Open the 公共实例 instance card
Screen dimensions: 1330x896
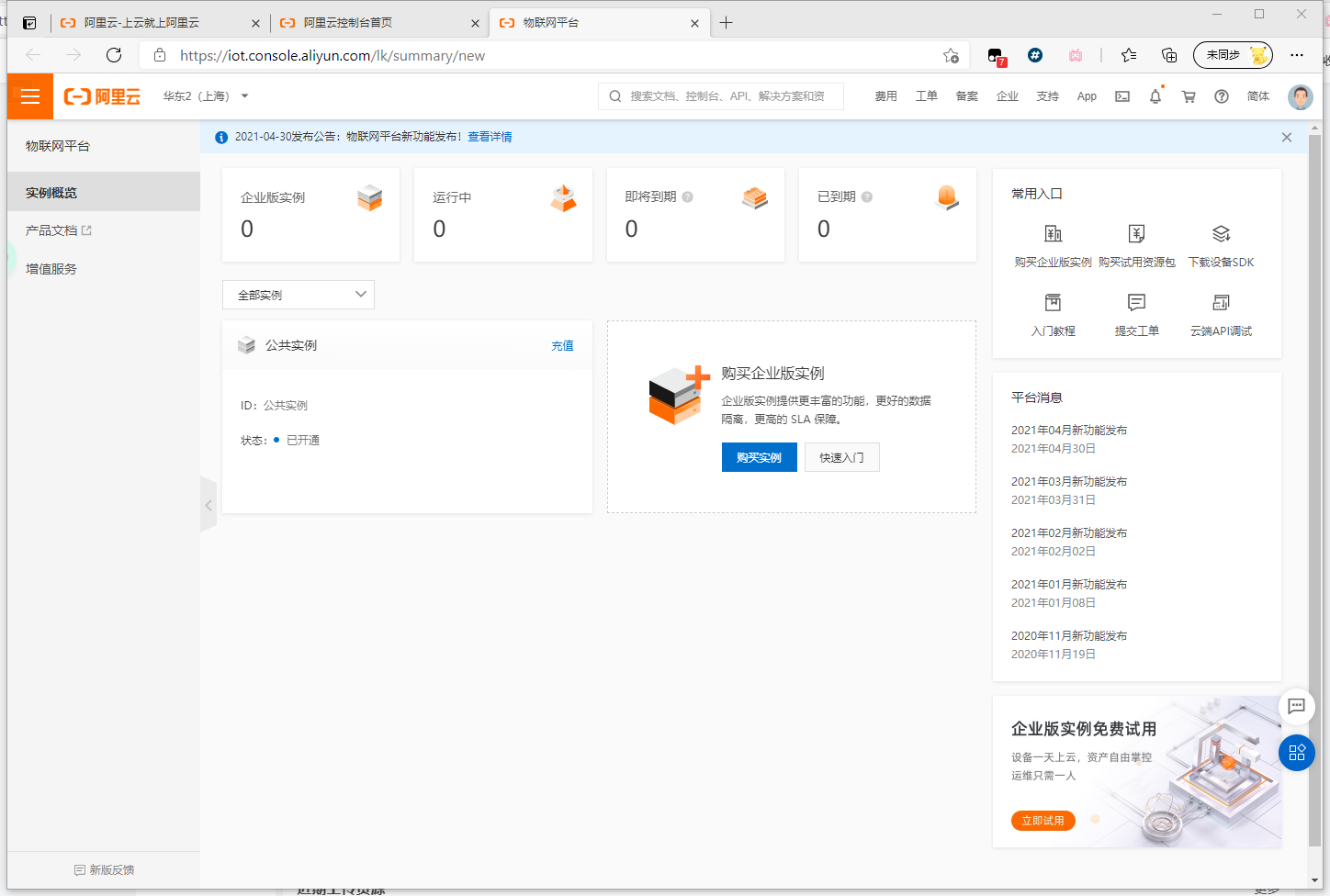pyautogui.click(x=407, y=417)
